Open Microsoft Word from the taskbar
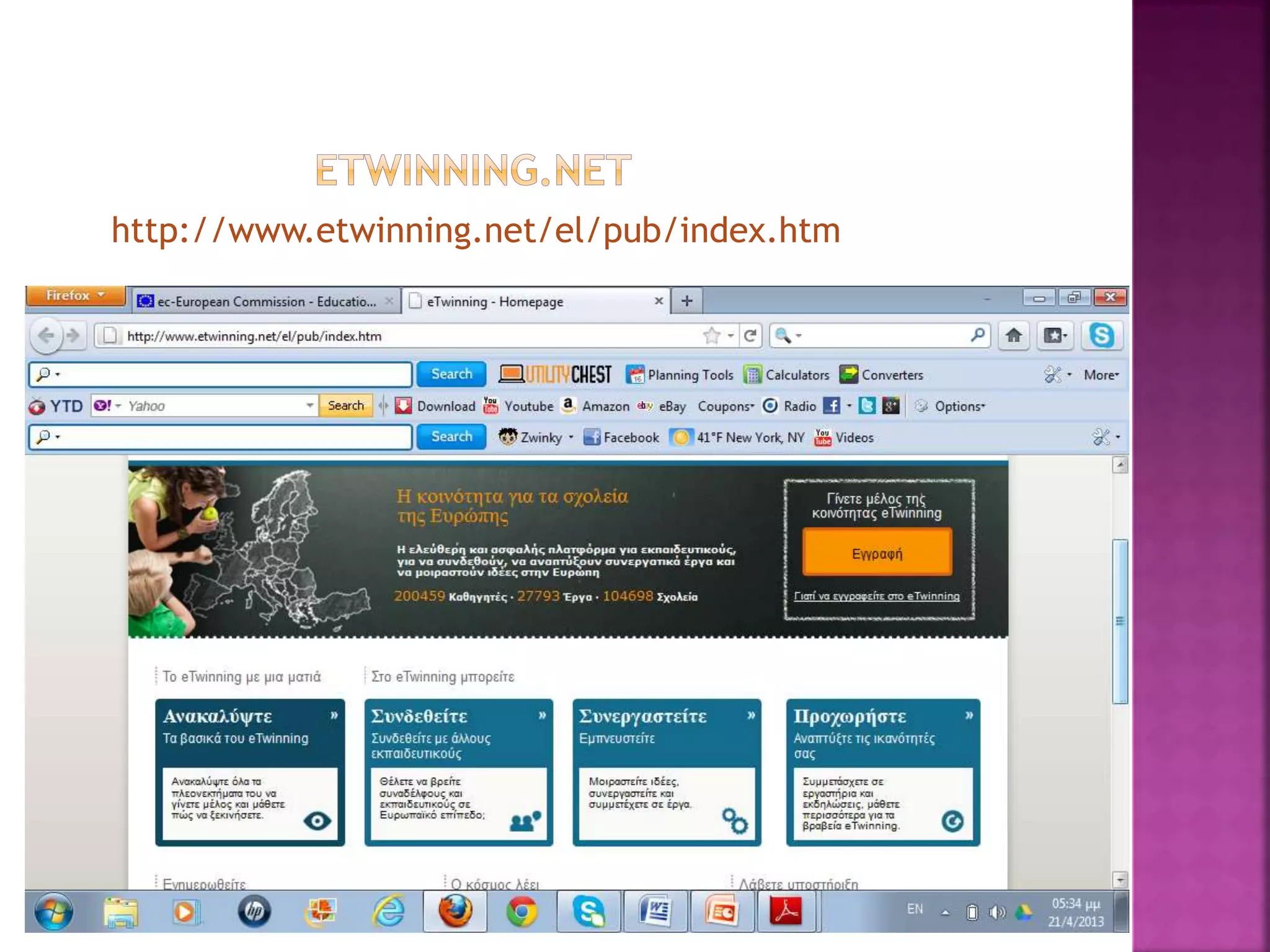The width and height of the screenshot is (1270, 952). pyautogui.click(x=655, y=912)
